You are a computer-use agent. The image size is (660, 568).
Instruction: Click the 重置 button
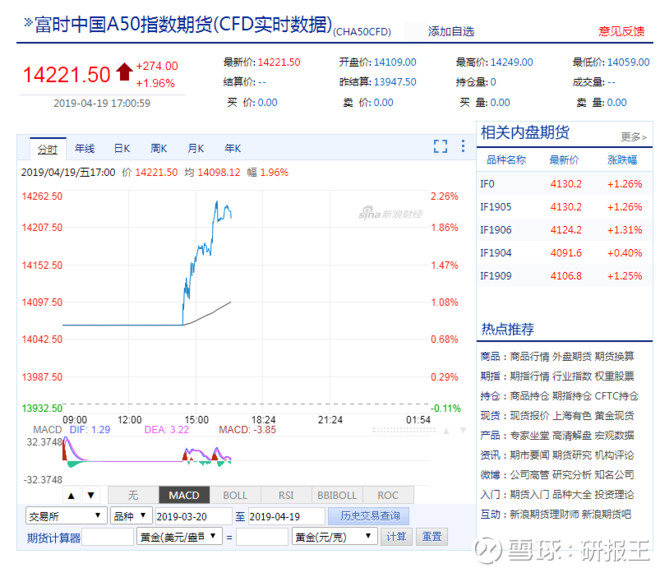tap(431, 537)
